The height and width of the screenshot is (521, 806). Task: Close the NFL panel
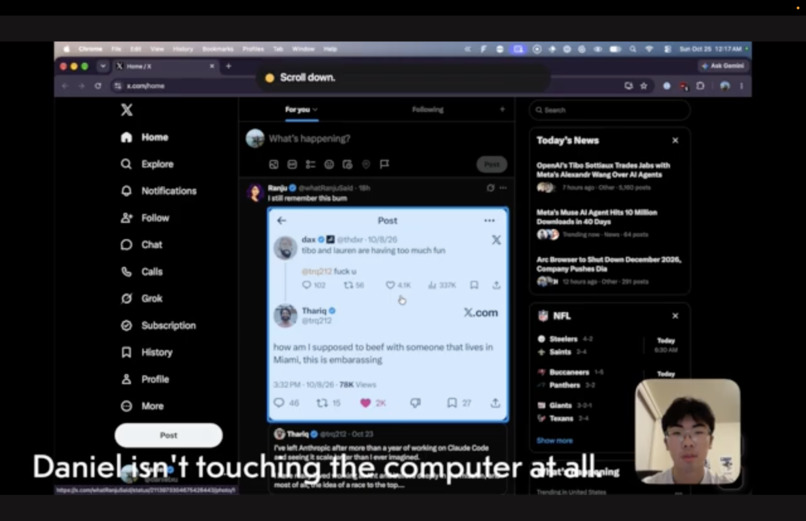click(x=675, y=316)
